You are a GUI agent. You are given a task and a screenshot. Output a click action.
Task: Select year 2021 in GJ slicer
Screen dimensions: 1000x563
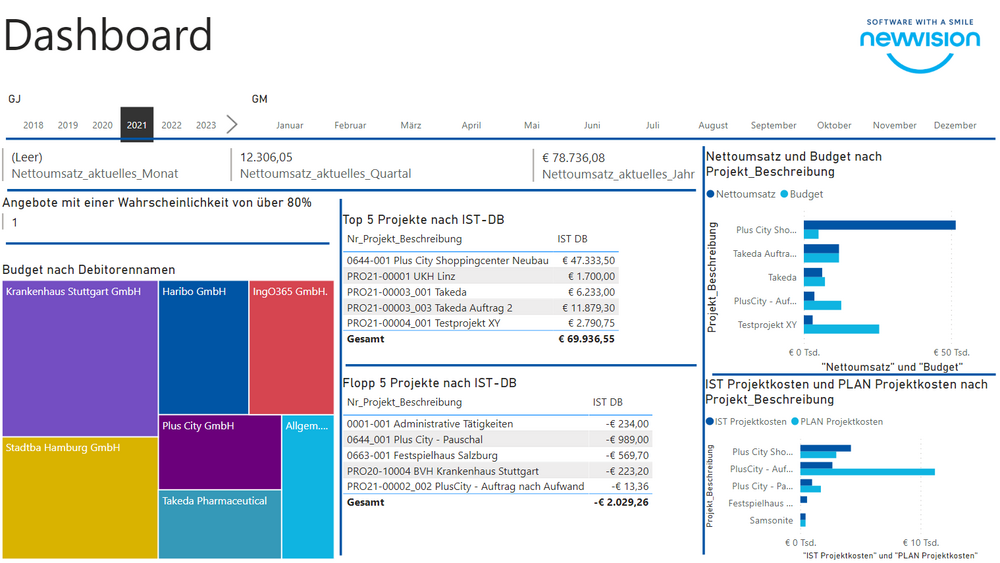(137, 125)
